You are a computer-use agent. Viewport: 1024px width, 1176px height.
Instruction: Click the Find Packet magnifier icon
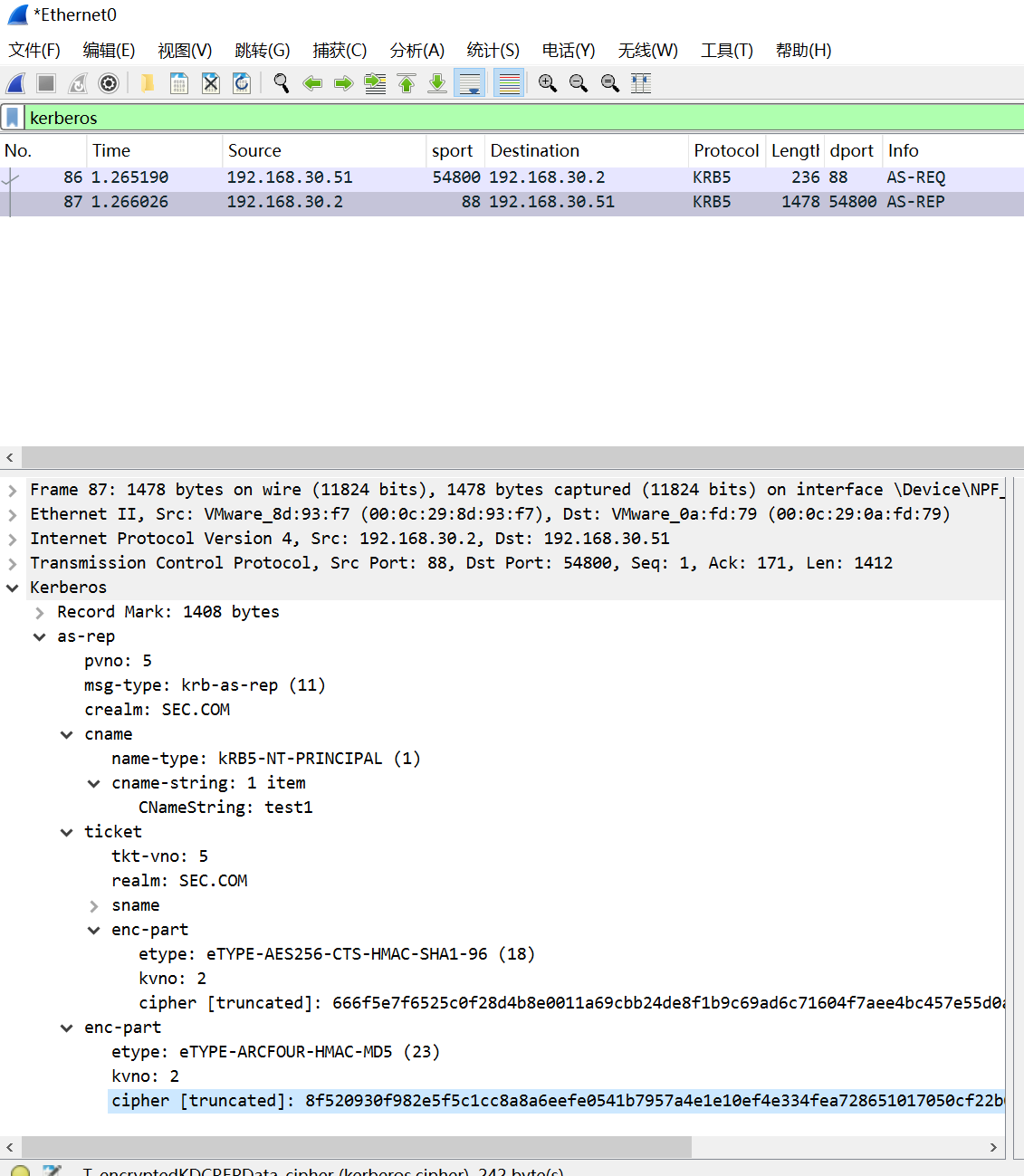coord(282,84)
